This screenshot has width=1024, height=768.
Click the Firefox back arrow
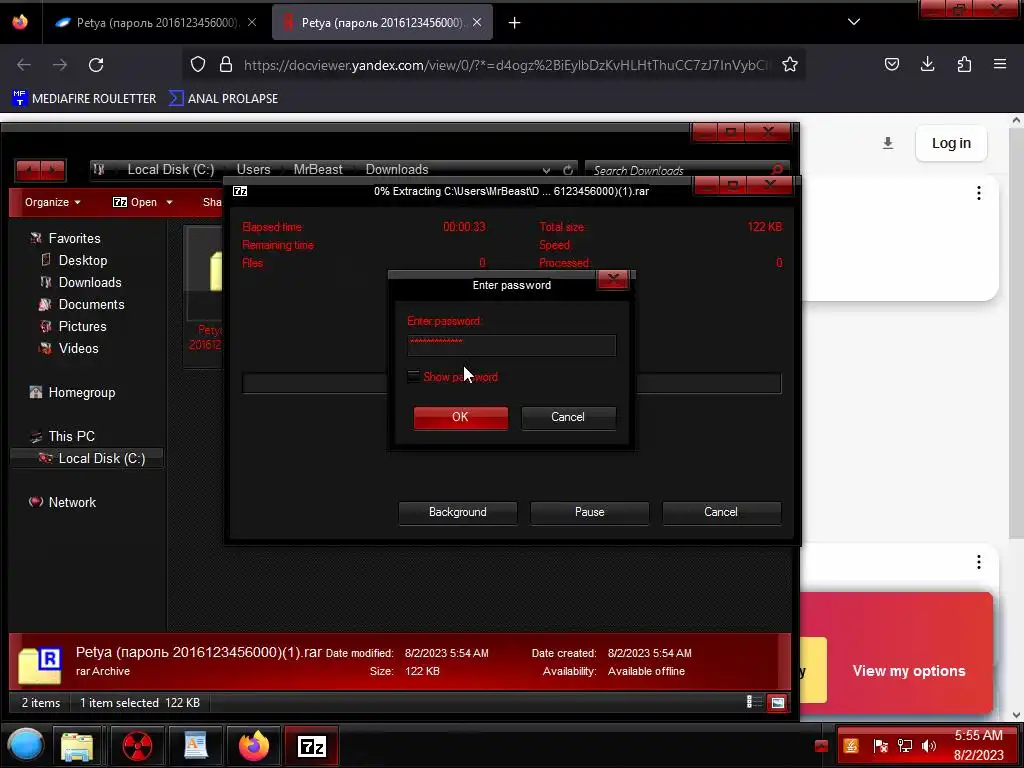(24, 65)
